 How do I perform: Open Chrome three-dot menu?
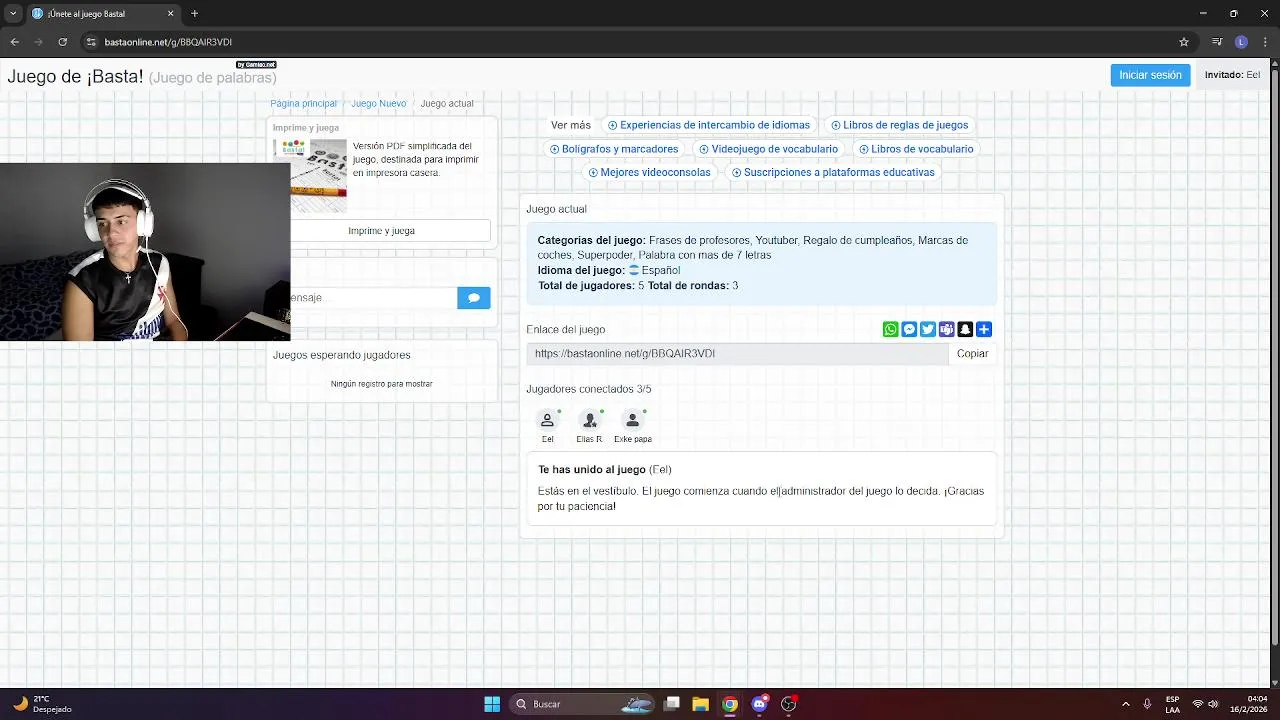(x=1264, y=42)
